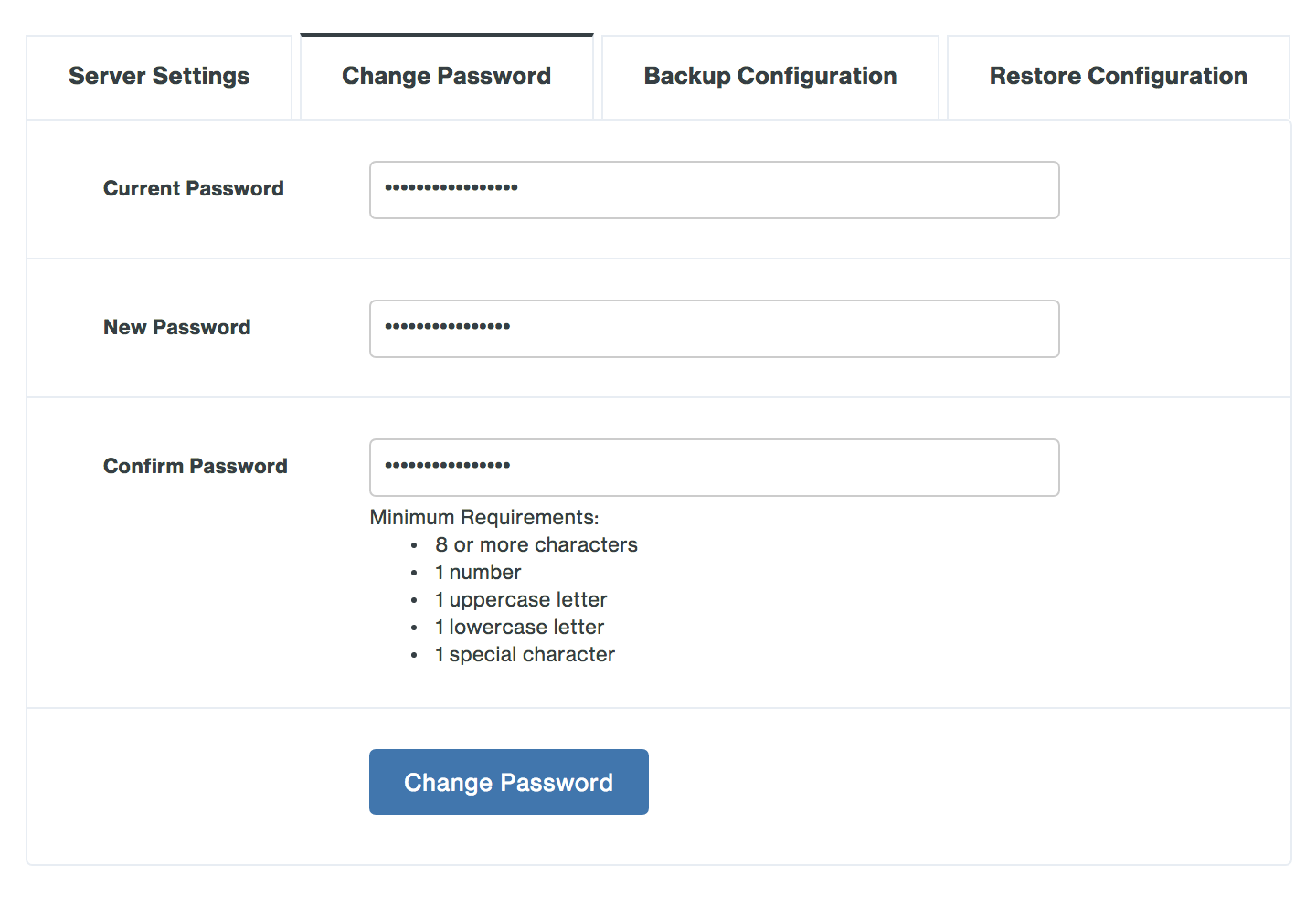This screenshot has width=1316, height=897.
Task: Click the New Password input field
Action: 714,329
